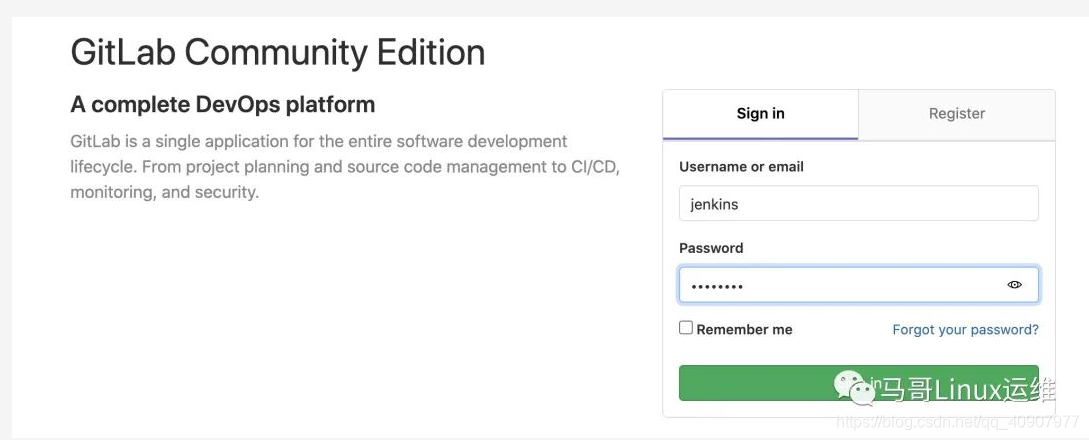The width and height of the screenshot is (1089, 440).
Task: Click the 'Remember me' label text
Action: pos(744,329)
